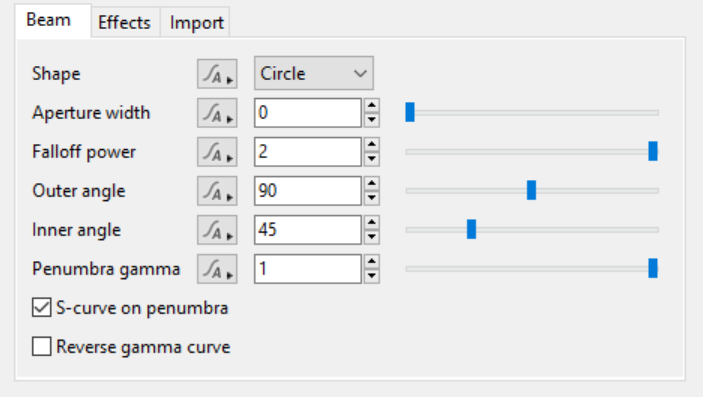Decrease Penumbra gamma with the down arrow
The image size is (703, 397).
[372, 276]
